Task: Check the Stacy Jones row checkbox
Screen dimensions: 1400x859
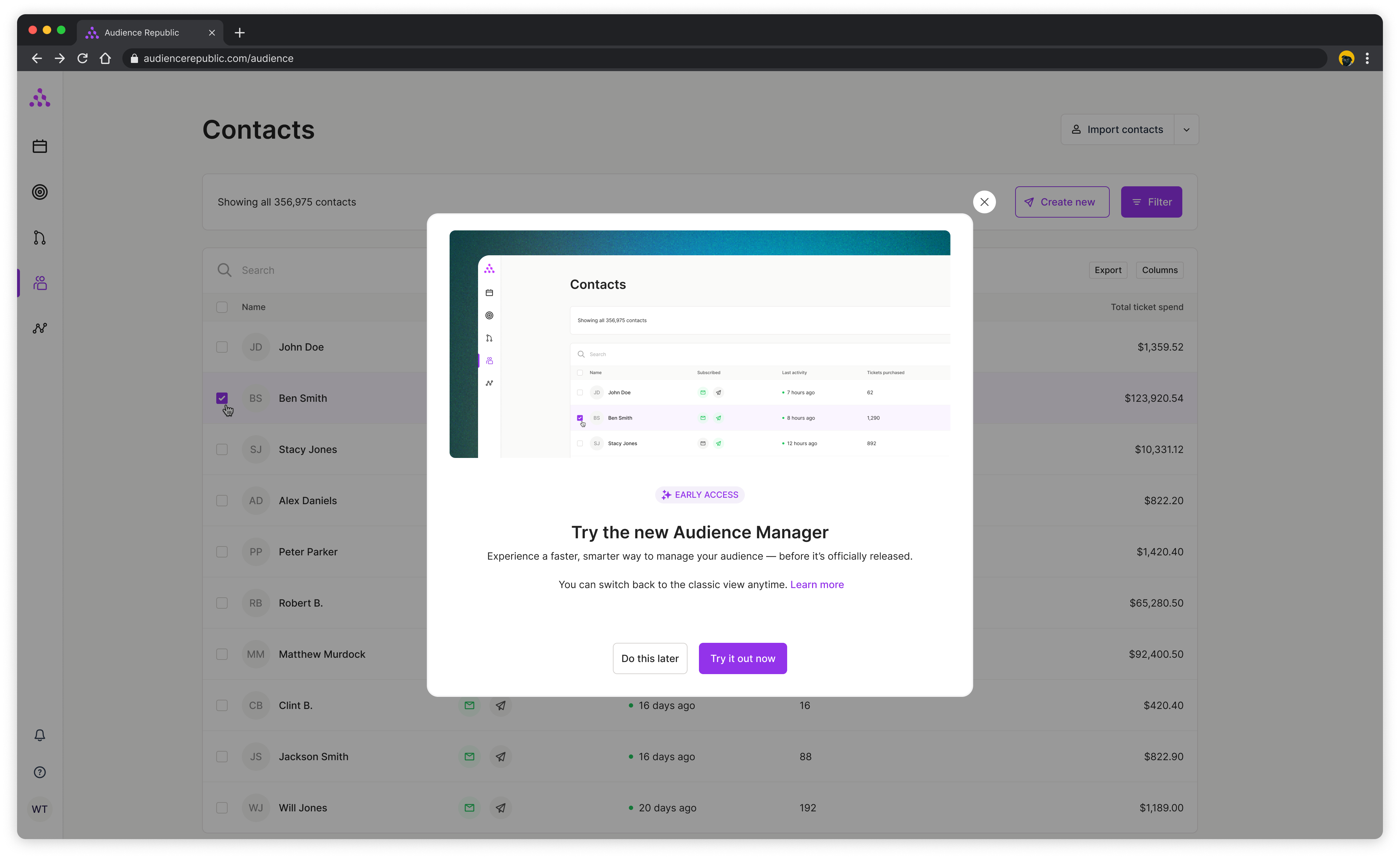Action: [x=222, y=449]
